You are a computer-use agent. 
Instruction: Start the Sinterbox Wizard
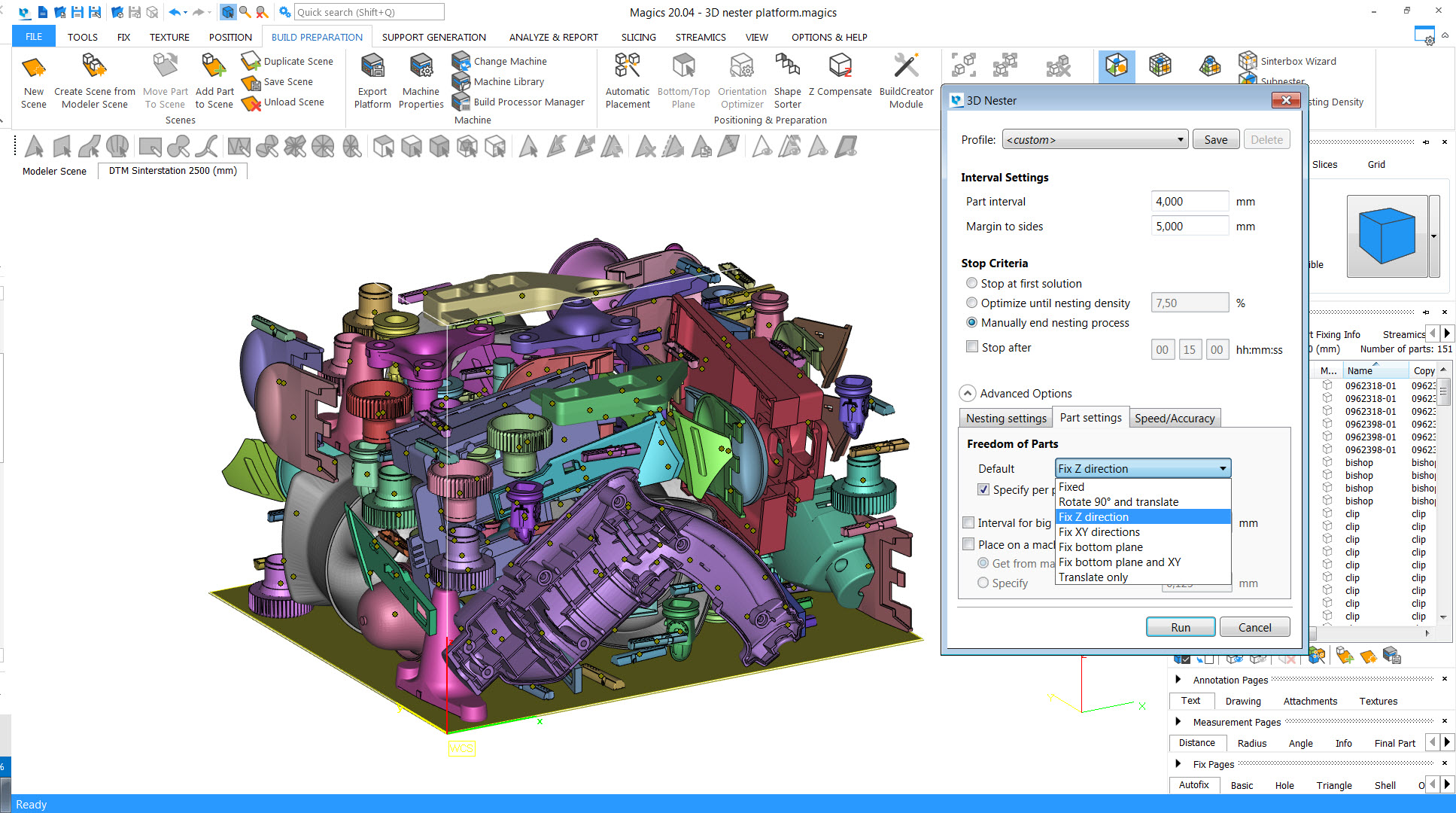(1292, 61)
